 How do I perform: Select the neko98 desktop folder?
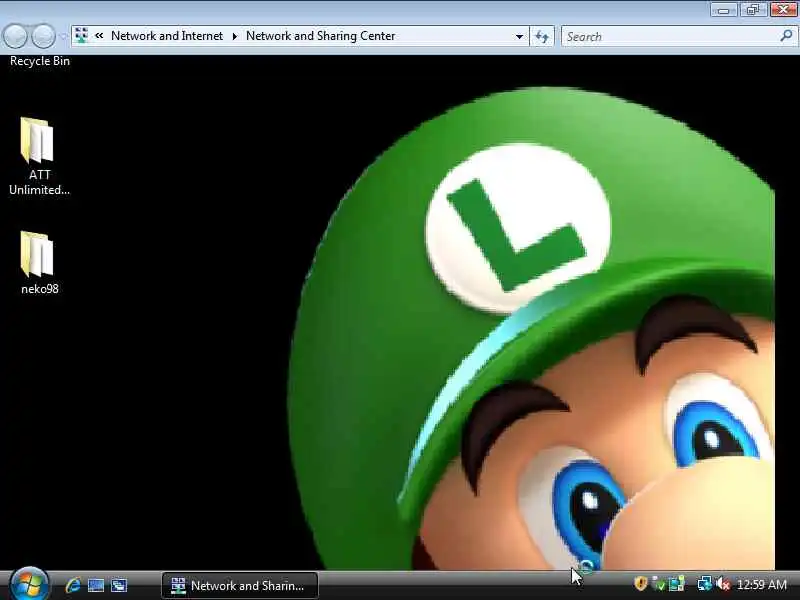(x=39, y=263)
